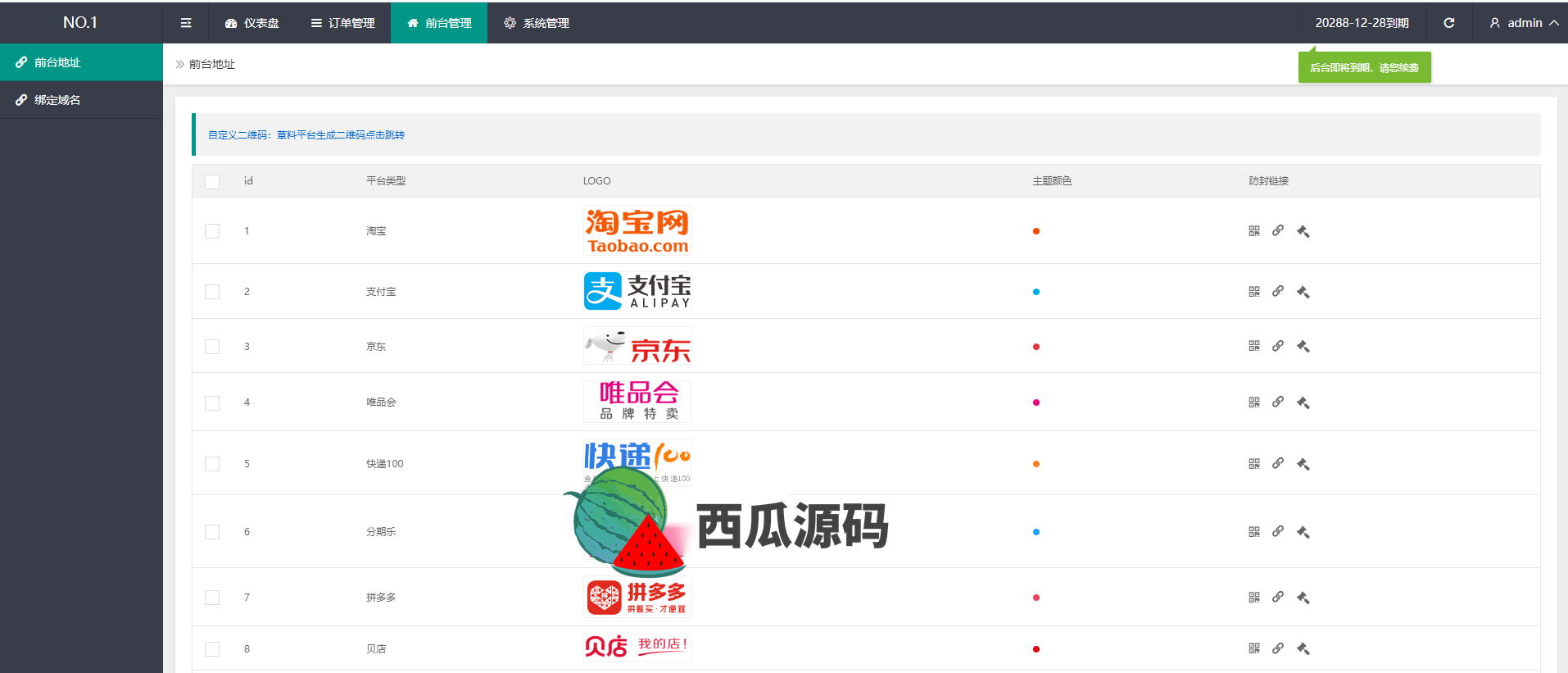Tick the select-all checkbox in table header
The image size is (1568, 673).
tap(212, 181)
